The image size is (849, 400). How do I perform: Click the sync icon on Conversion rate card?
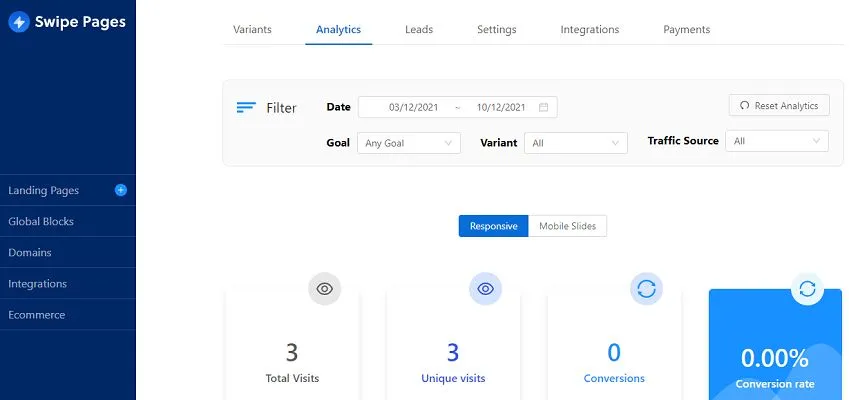[x=807, y=288]
